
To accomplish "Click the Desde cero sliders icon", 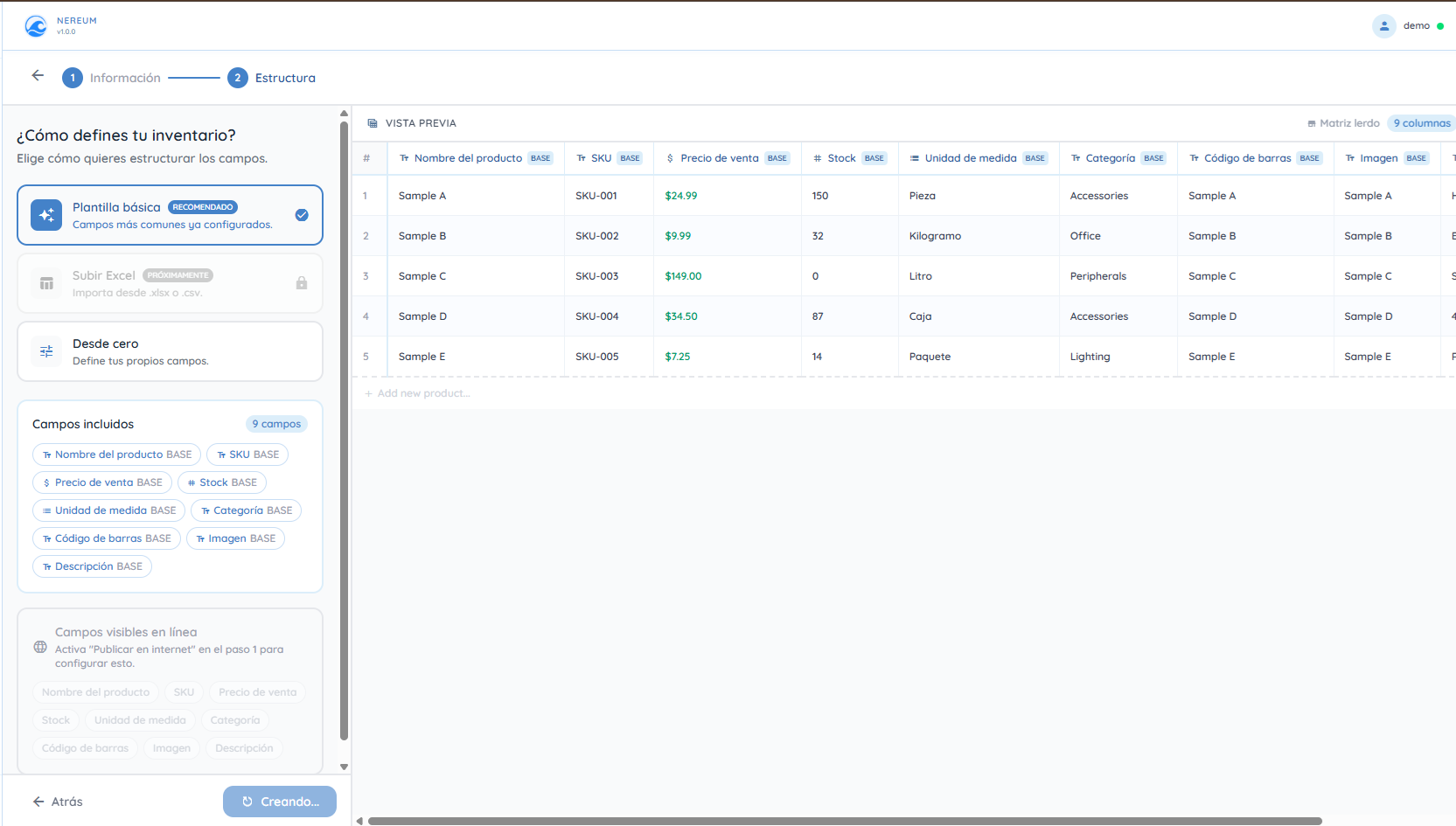I will [46, 351].
